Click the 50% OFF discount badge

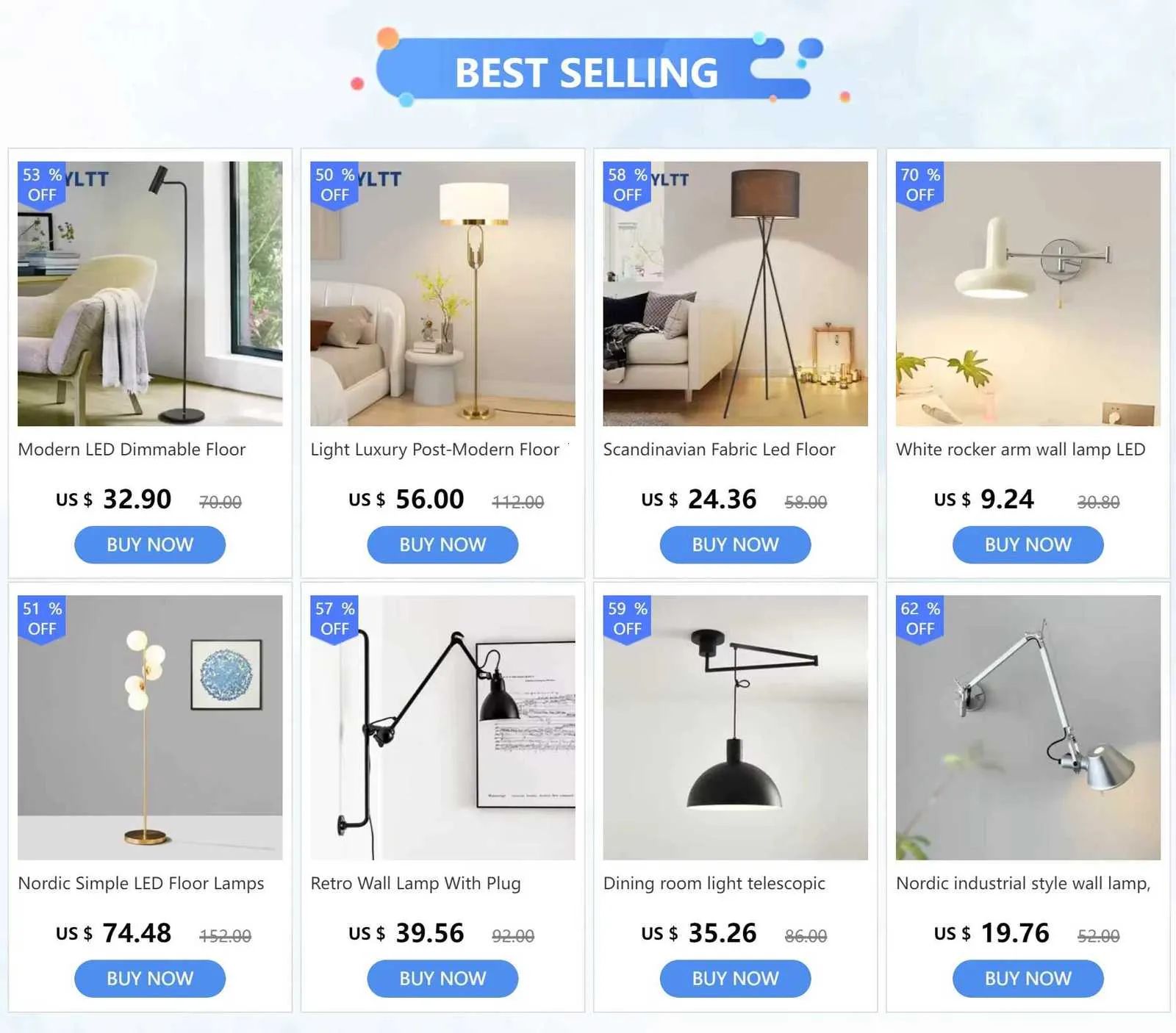pos(334,185)
